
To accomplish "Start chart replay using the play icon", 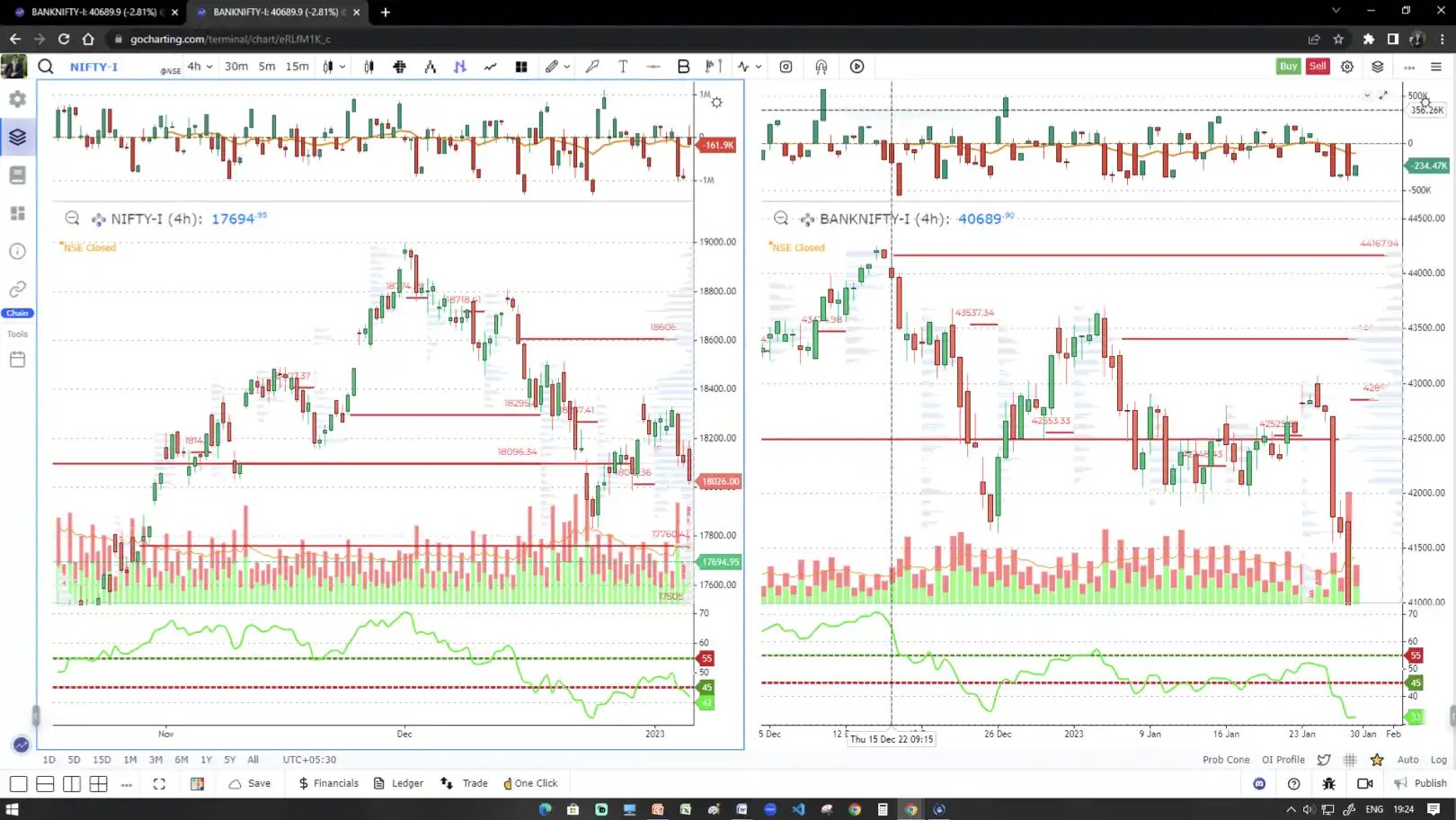I will click(x=857, y=66).
